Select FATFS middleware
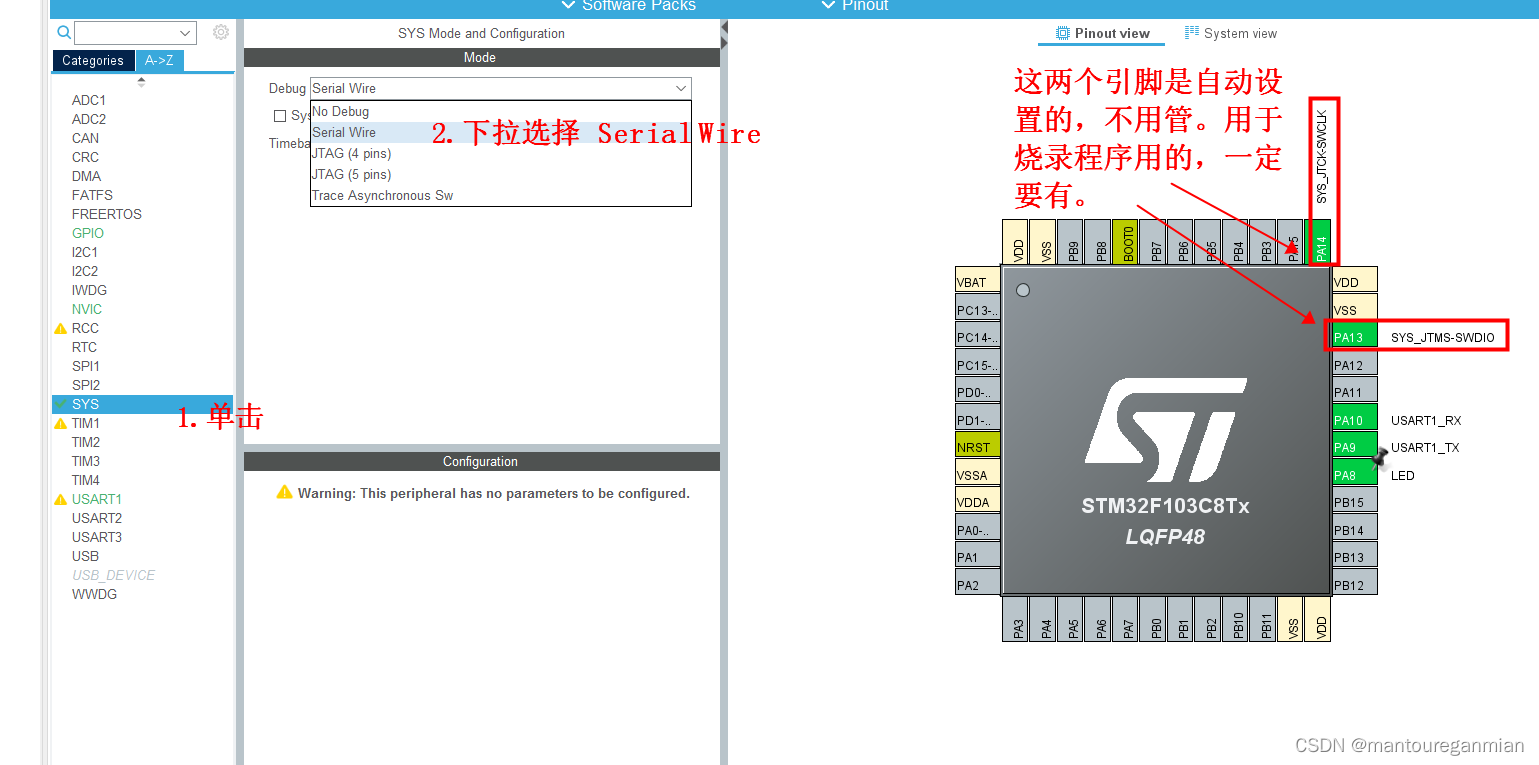Image resolution: width=1539 pixels, height=765 pixels. tap(92, 195)
